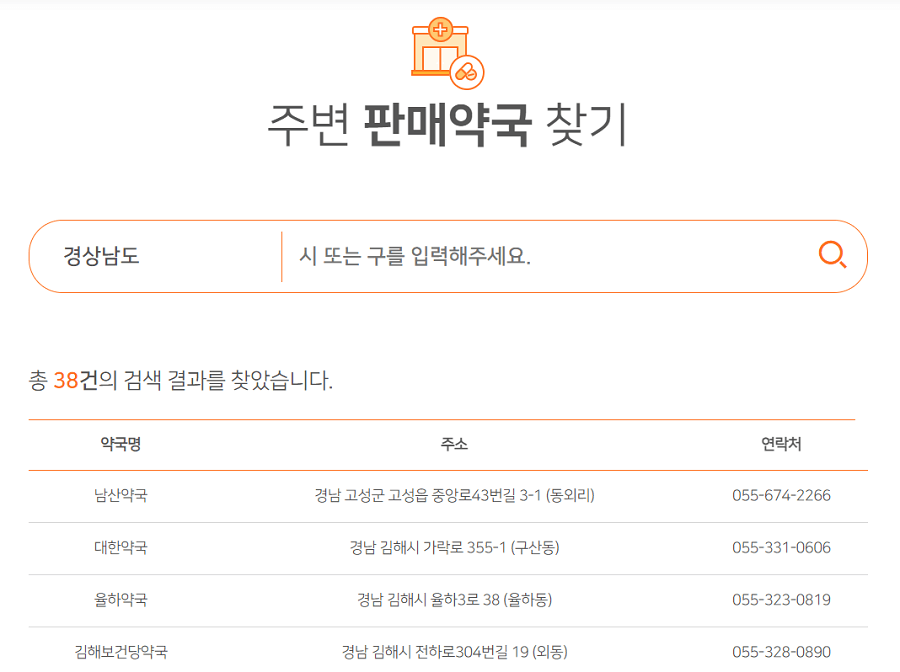This screenshot has height=672, width=900.
Task: Select phone number 055-331-0606 for 대한약국
Action: pyautogui.click(x=783, y=546)
